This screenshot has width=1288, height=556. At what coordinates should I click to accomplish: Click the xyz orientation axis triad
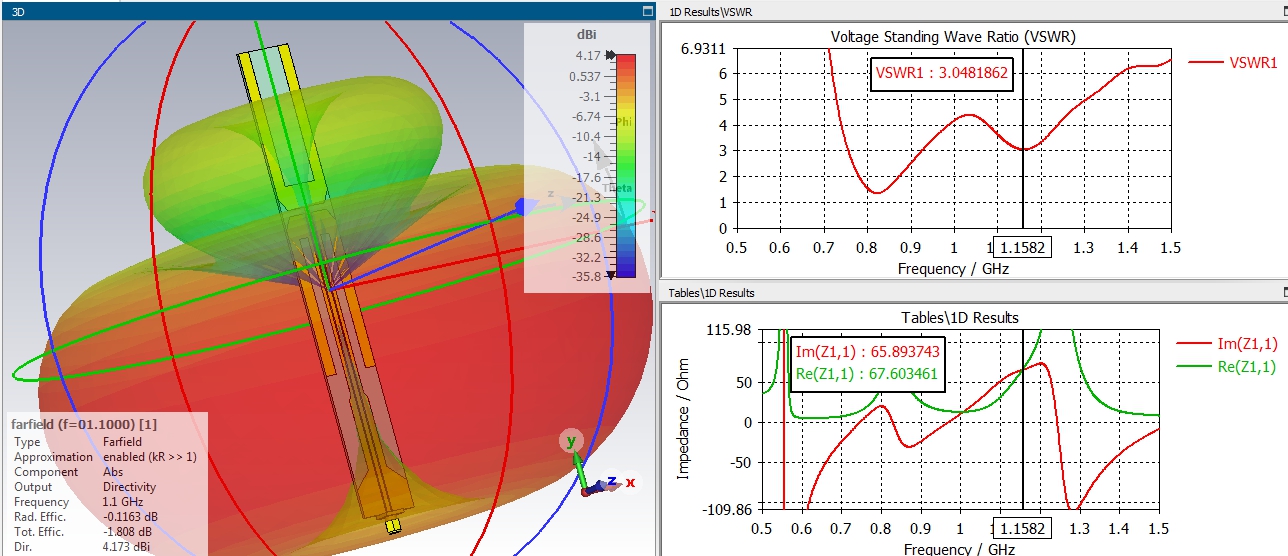[596, 472]
